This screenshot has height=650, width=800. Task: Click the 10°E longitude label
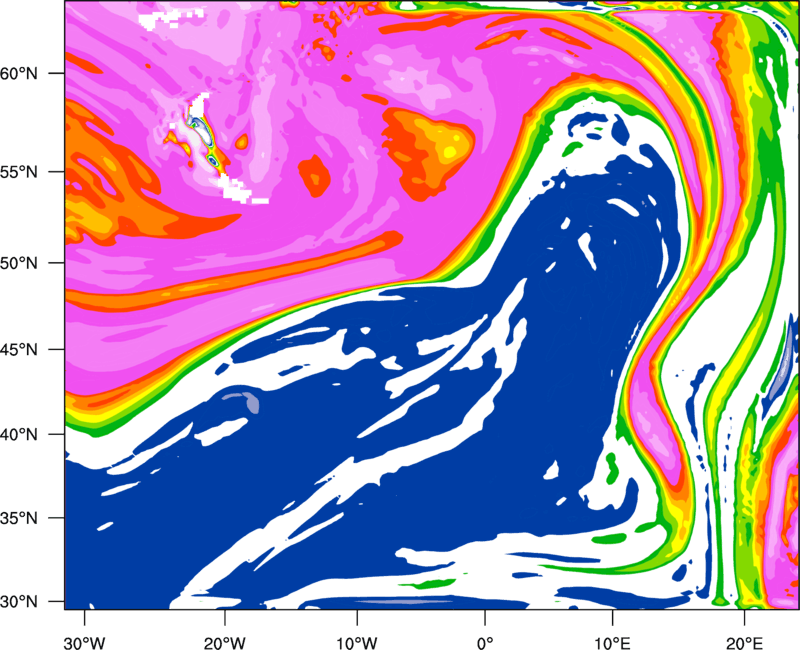coord(613,643)
